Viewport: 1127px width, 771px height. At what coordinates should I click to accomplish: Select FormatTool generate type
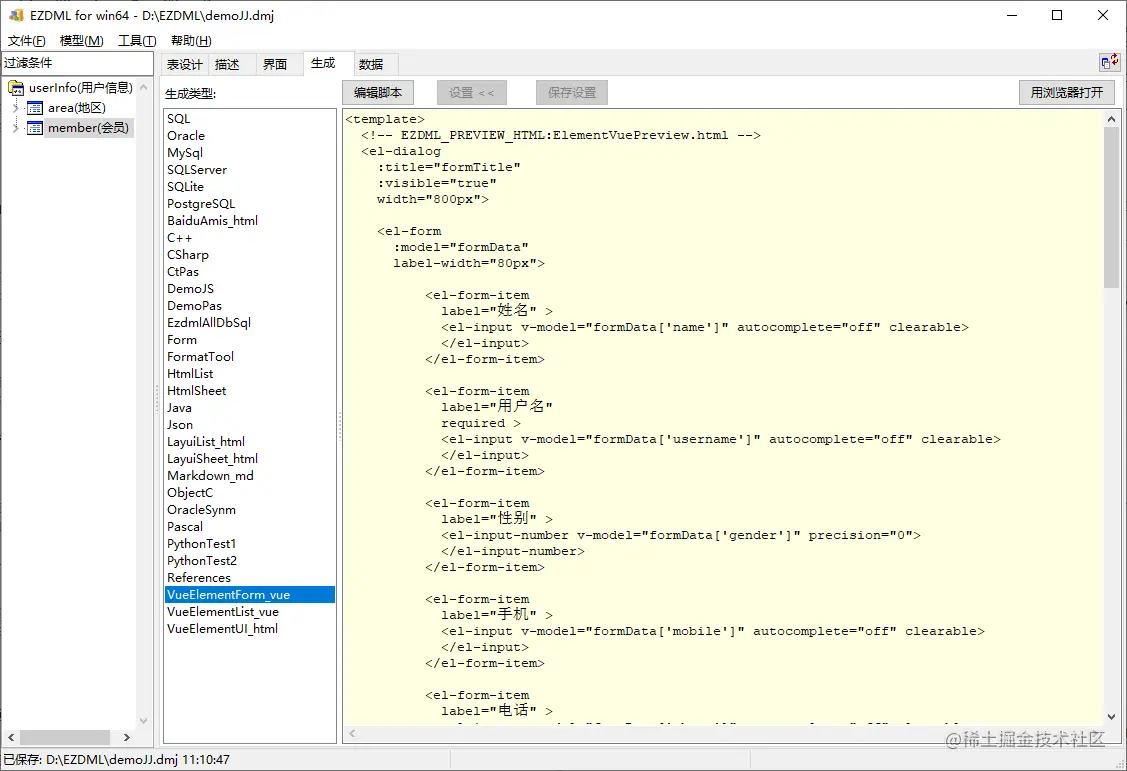pyautogui.click(x=249, y=357)
